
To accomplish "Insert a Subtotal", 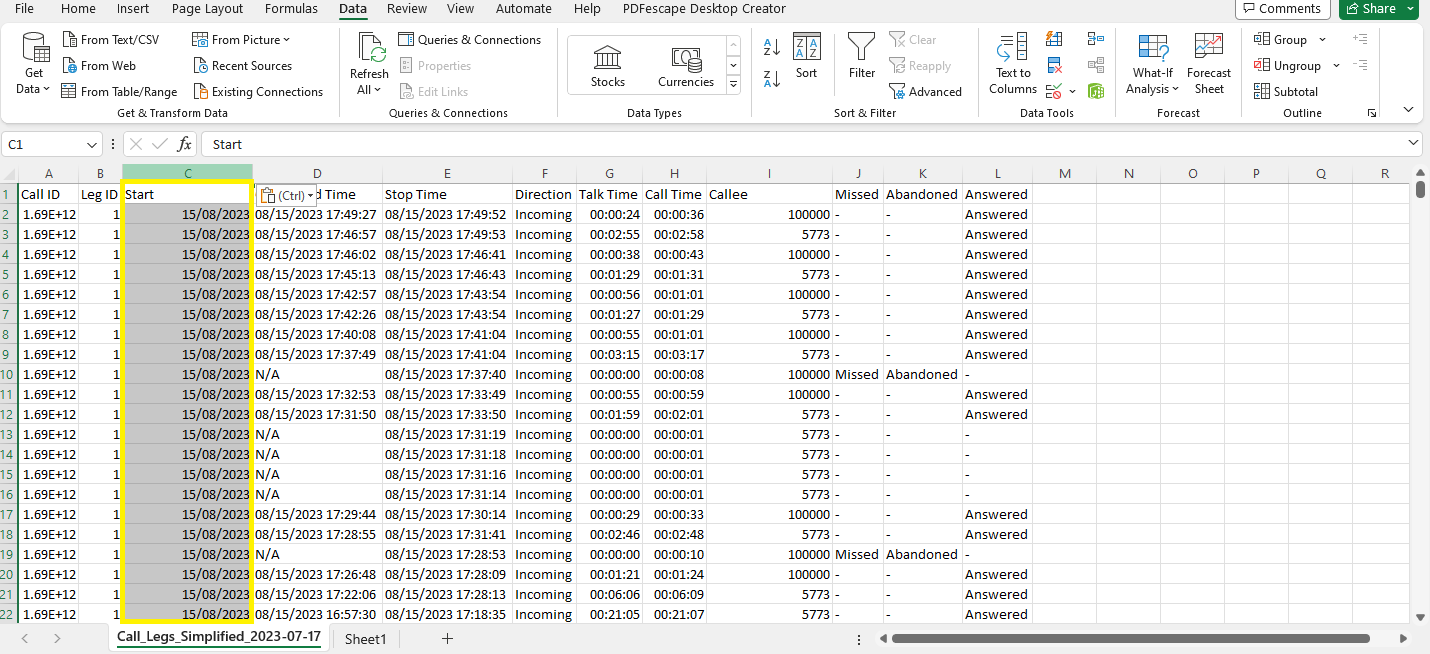I will (x=1286, y=92).
